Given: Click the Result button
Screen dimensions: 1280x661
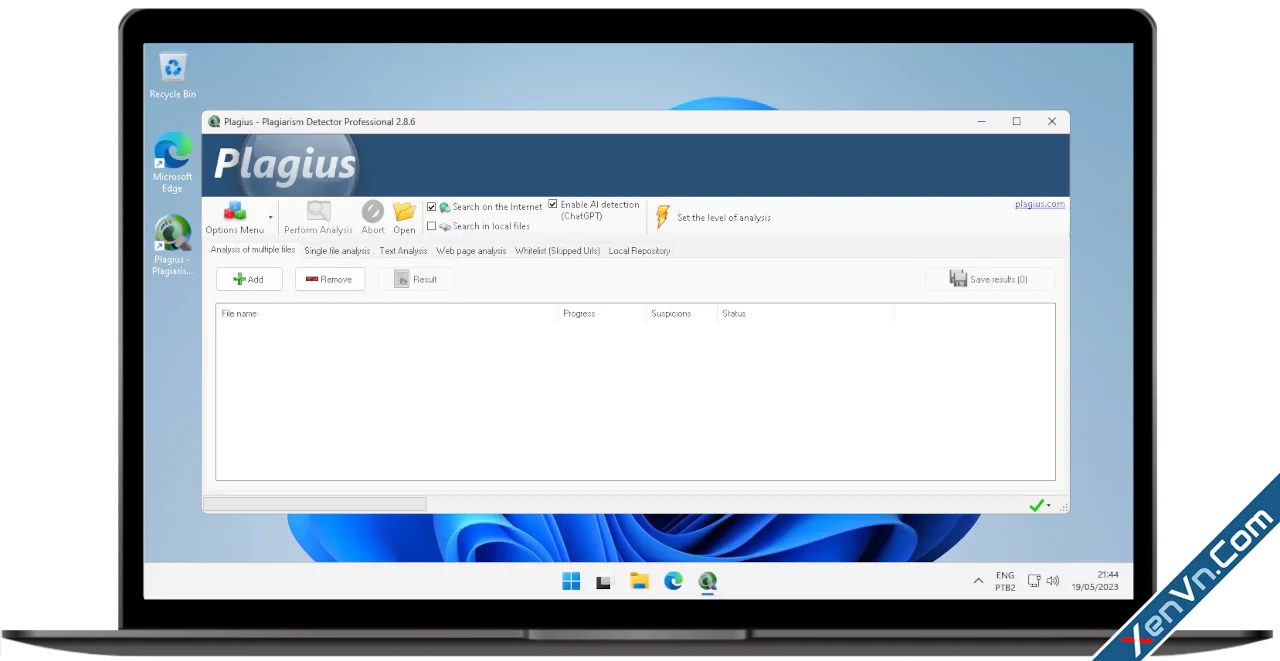Looking at the screenshot, I should (x=415, y=279).
